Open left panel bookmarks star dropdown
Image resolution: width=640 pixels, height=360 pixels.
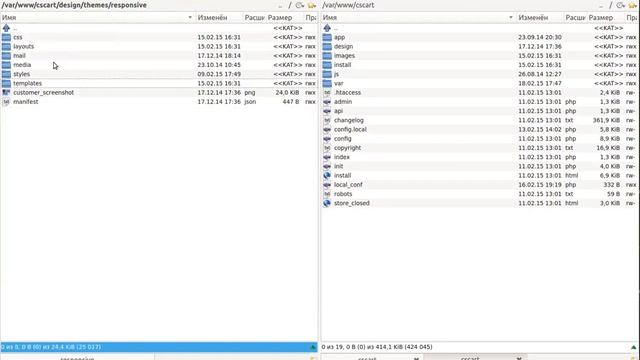click(312, 5)
